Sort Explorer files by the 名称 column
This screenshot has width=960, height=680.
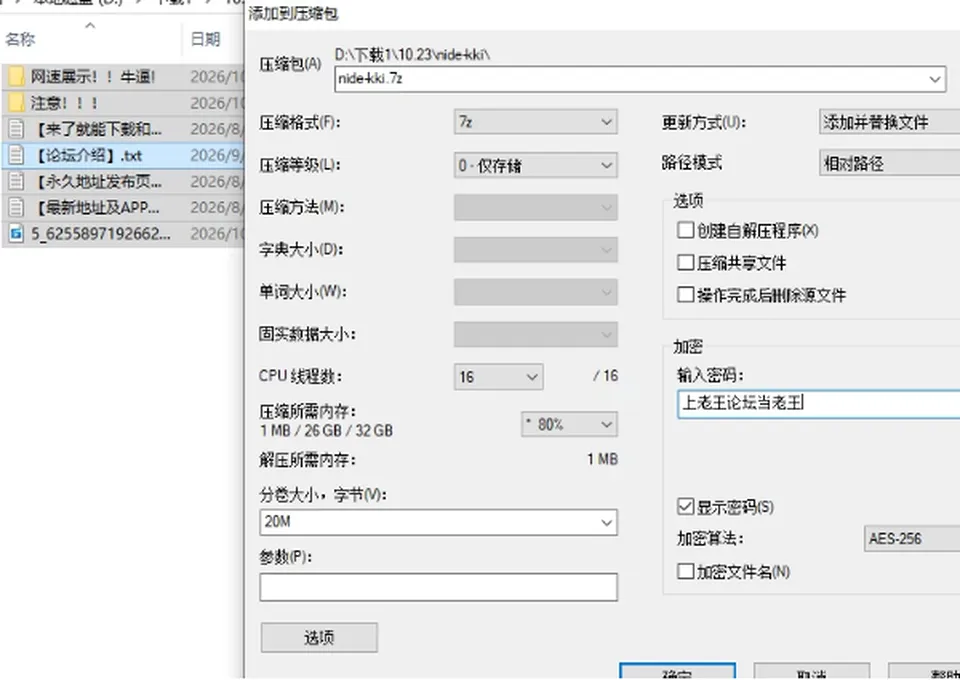[20, 40]
